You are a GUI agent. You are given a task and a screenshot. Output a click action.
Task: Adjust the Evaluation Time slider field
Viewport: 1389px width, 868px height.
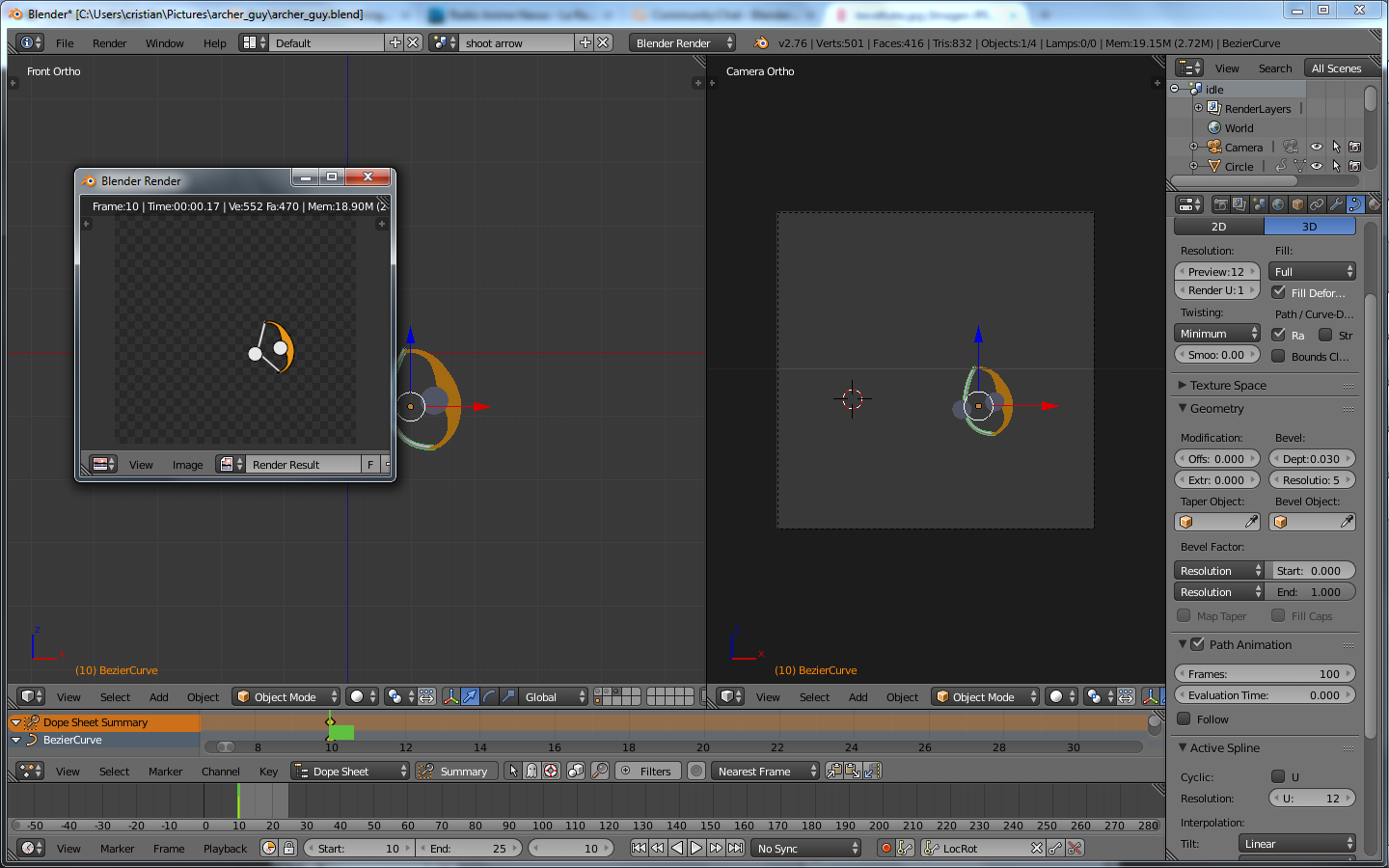(1265, 695)
